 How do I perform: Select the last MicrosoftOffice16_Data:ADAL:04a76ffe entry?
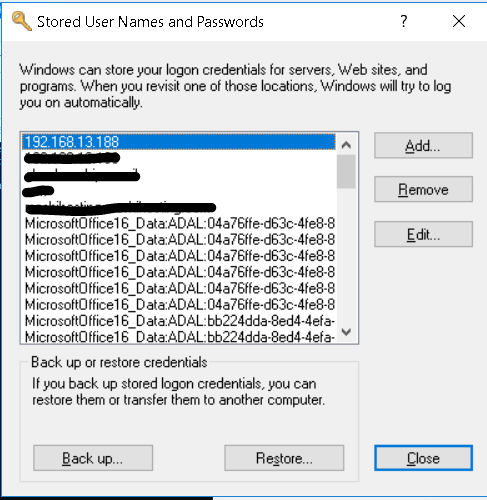pyautogui.click(x=179, y=305)
